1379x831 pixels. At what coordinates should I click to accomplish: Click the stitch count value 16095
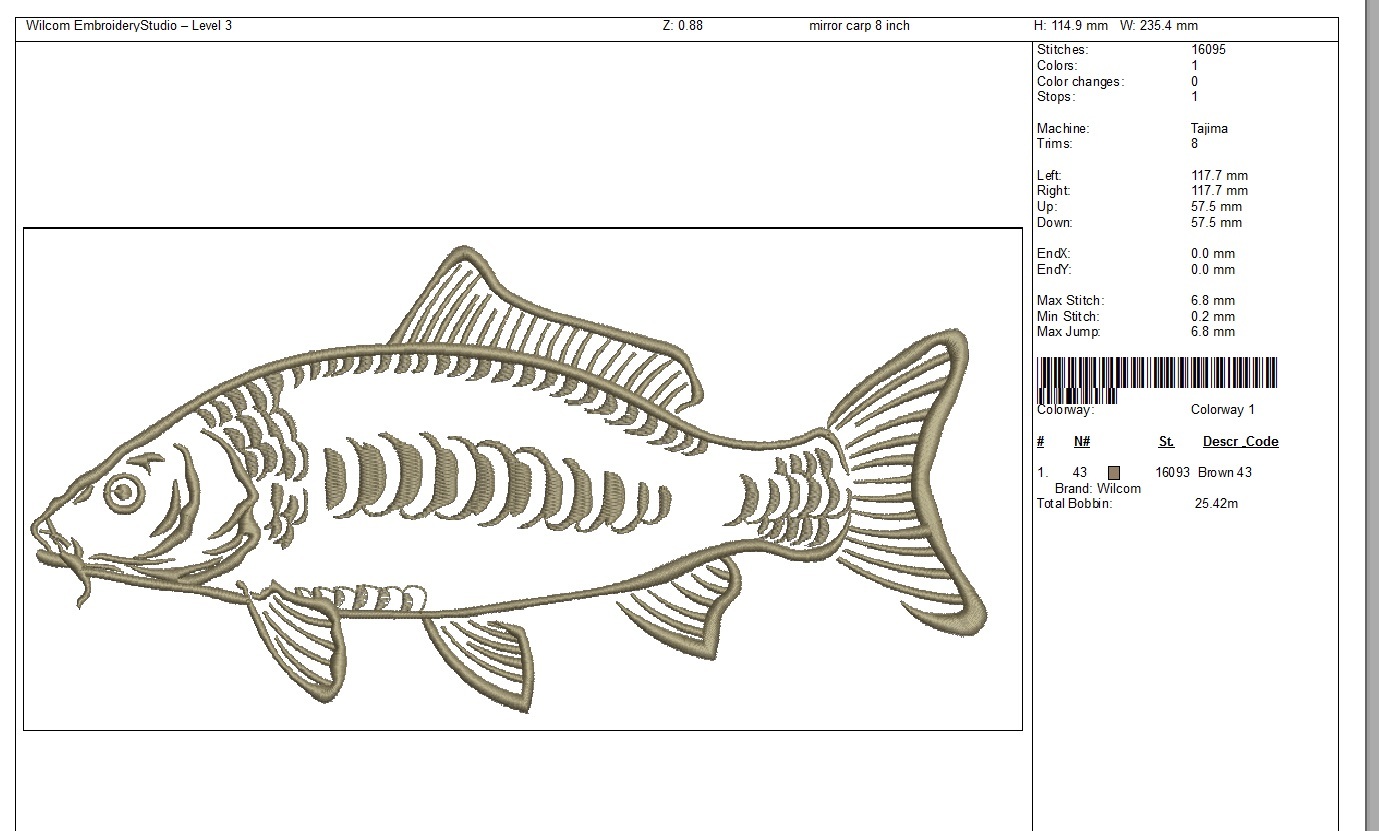[1209, 50]
